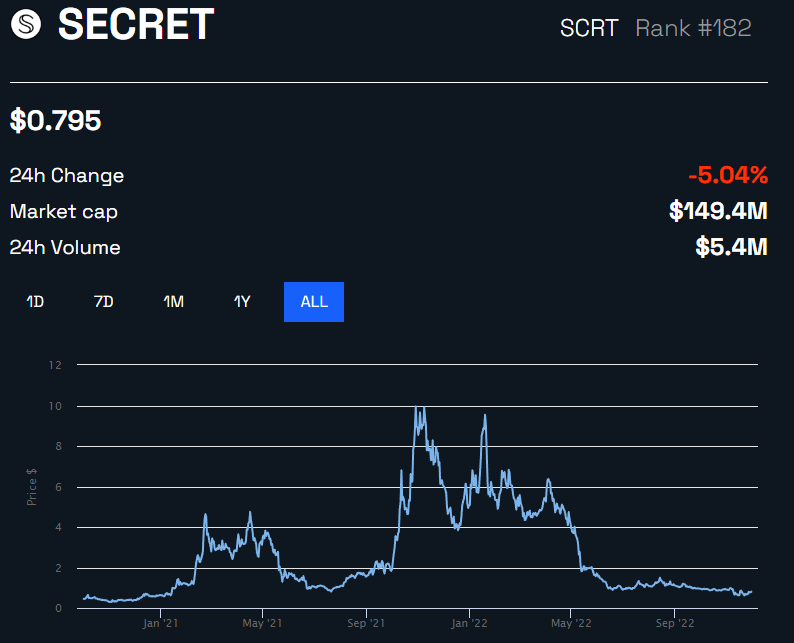Click the Price $ axis title

point(32,487)
